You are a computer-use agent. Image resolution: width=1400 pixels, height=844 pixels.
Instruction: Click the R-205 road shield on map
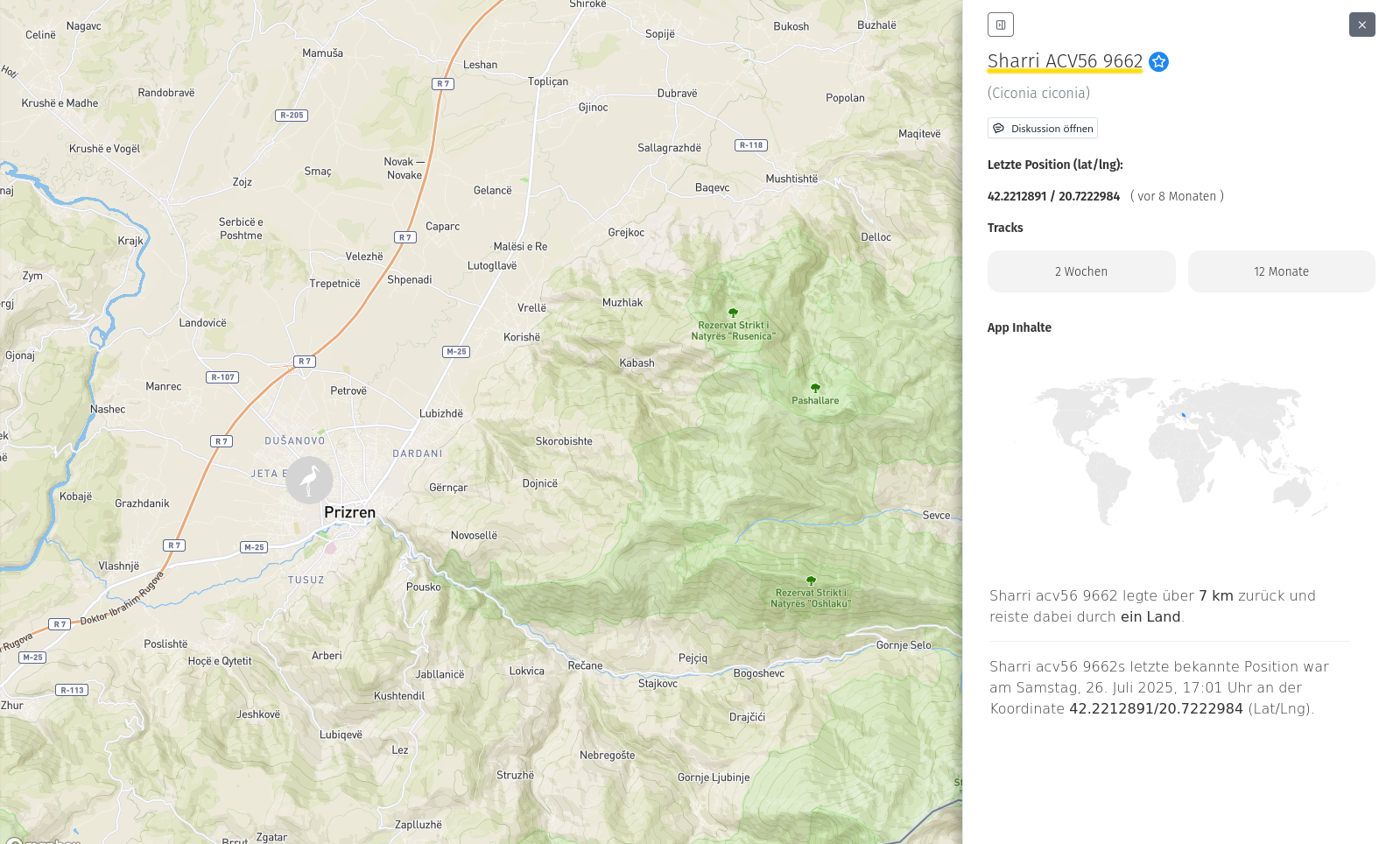tap(292, 115)
